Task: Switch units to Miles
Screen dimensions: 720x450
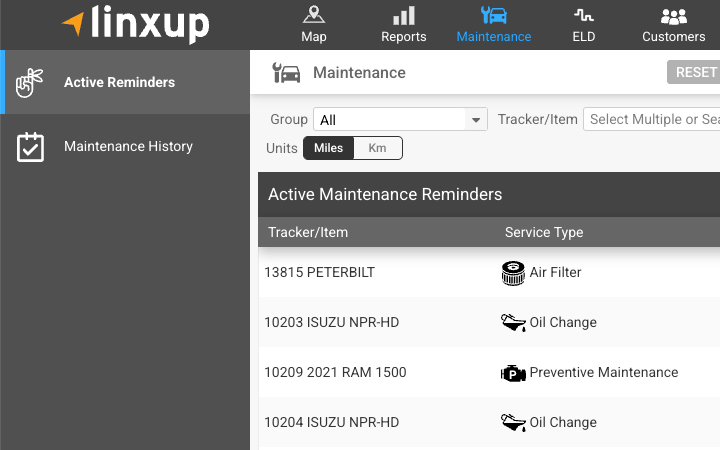Action: [328, 148]
